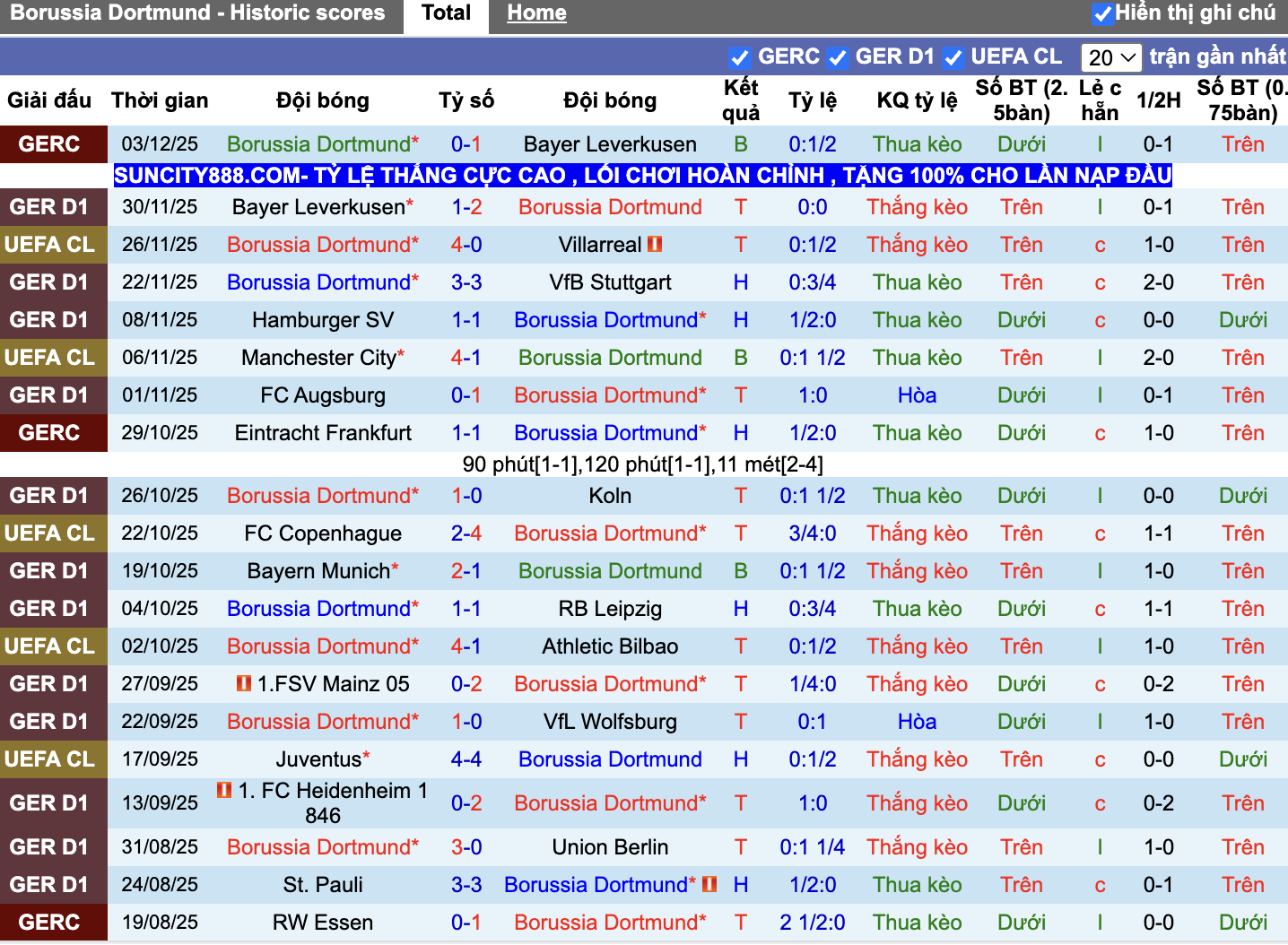Click the 3-0 score against Union Berlin
The height and width of the screenshot is (945, 1288).
pyautogui.click(x=466, y=847)
